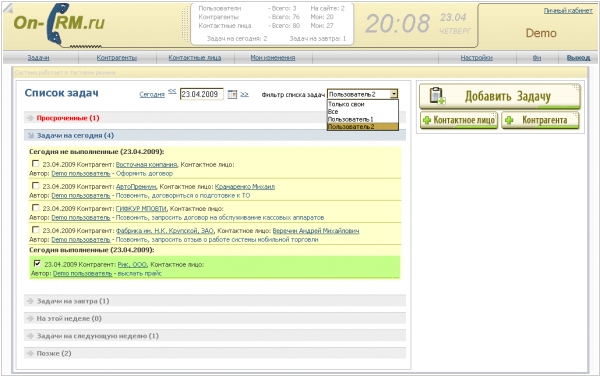The image size is (600, 376).
Task: Click the Сегодня link
Action: point(152,94)
